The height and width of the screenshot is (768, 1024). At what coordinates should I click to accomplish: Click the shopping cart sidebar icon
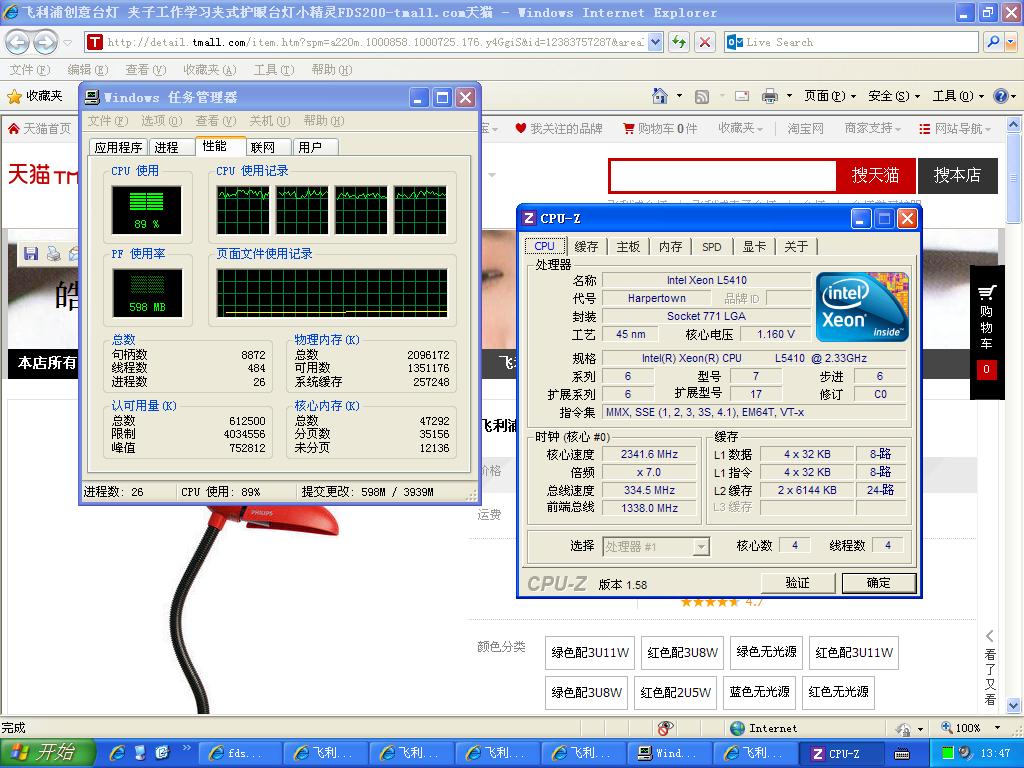tap(986, 293)
